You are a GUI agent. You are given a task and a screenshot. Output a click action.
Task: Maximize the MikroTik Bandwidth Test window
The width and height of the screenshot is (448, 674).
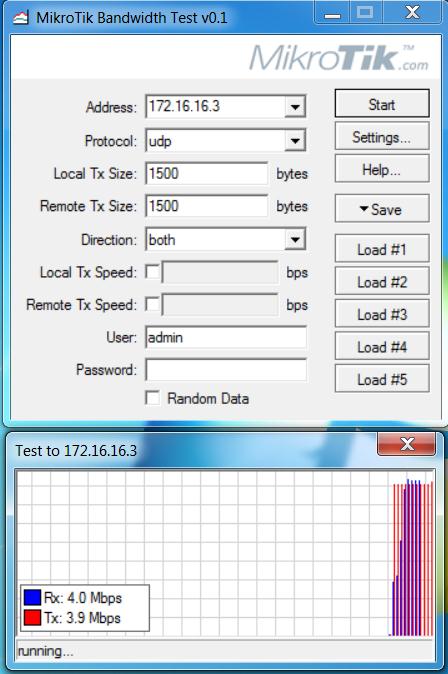pos(365,12)
